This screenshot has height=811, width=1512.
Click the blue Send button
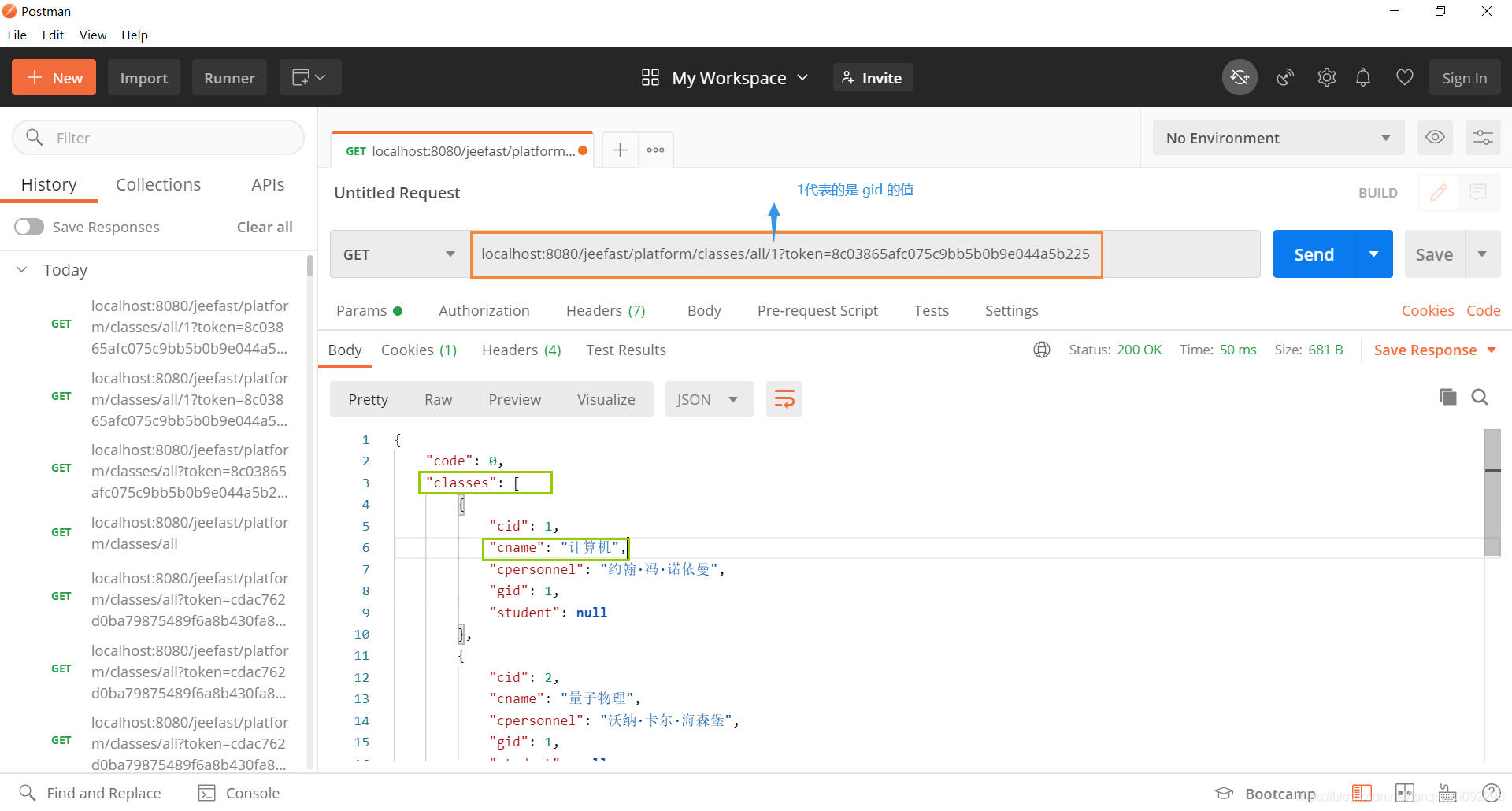coord(1314,254)
